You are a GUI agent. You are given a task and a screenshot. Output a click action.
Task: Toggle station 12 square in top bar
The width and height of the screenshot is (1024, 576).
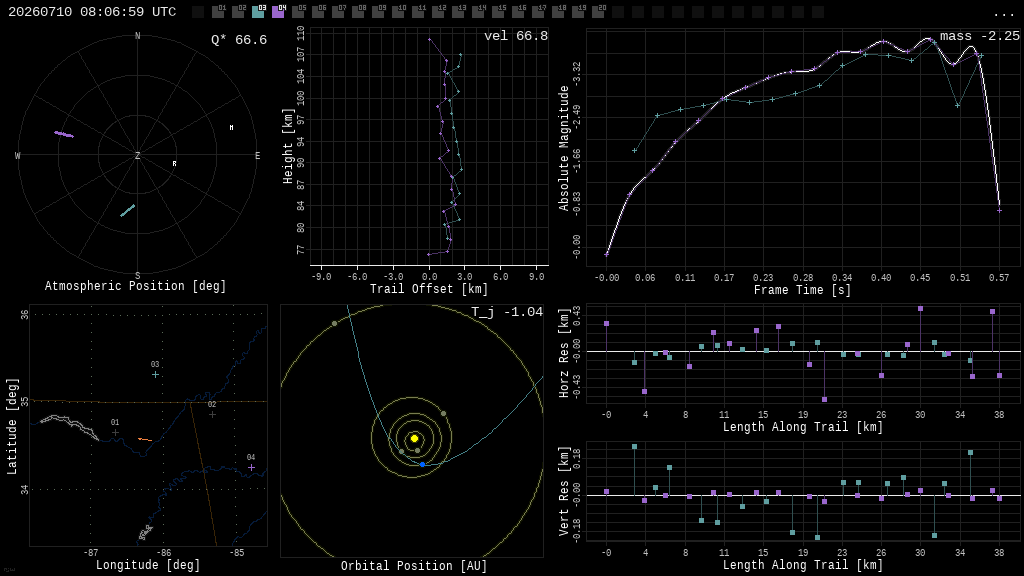pyautogui.click(x=438, y=12)
